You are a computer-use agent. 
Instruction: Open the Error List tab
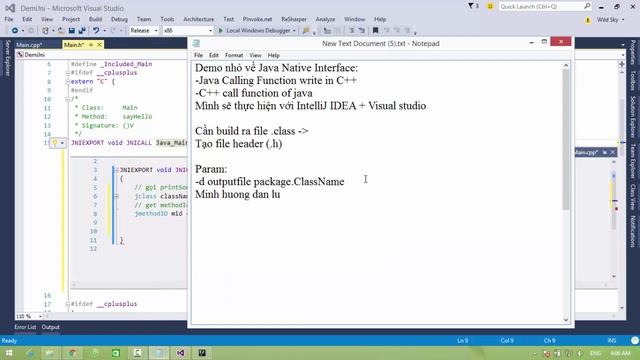(25, 327)
